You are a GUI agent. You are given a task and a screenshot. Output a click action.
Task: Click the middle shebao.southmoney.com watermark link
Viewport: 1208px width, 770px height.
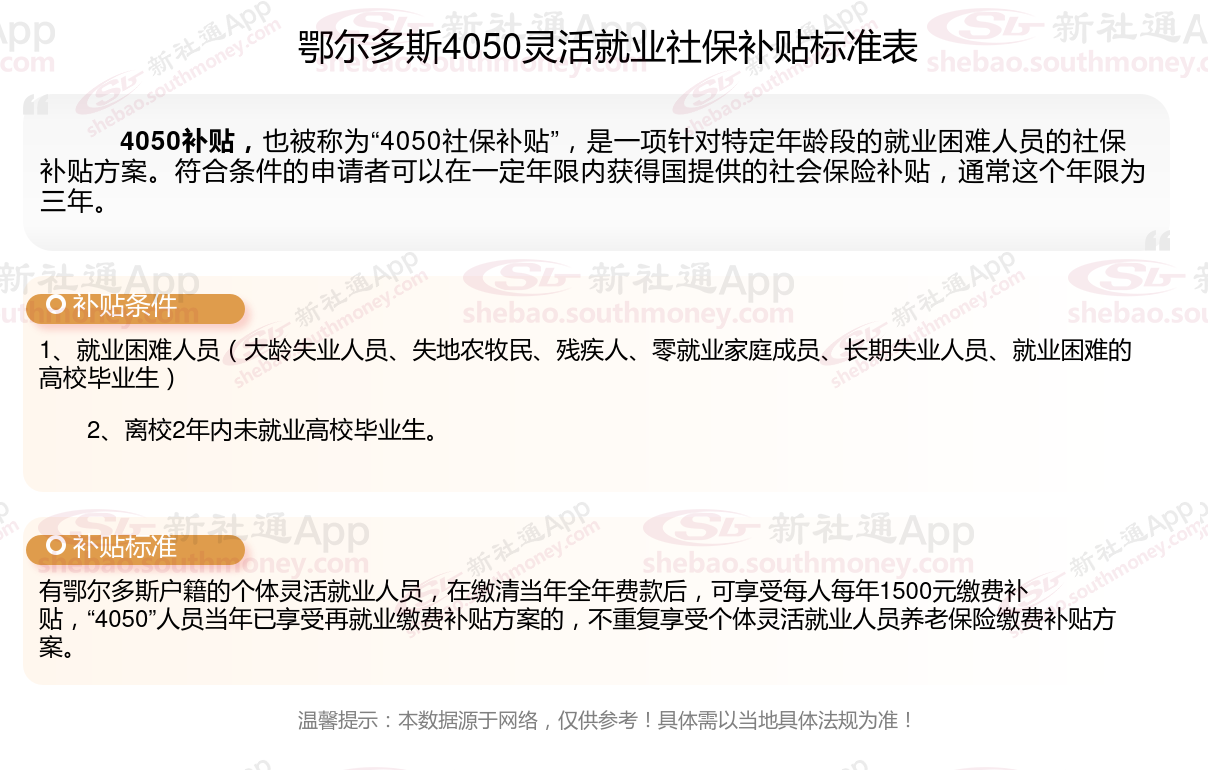627,313
